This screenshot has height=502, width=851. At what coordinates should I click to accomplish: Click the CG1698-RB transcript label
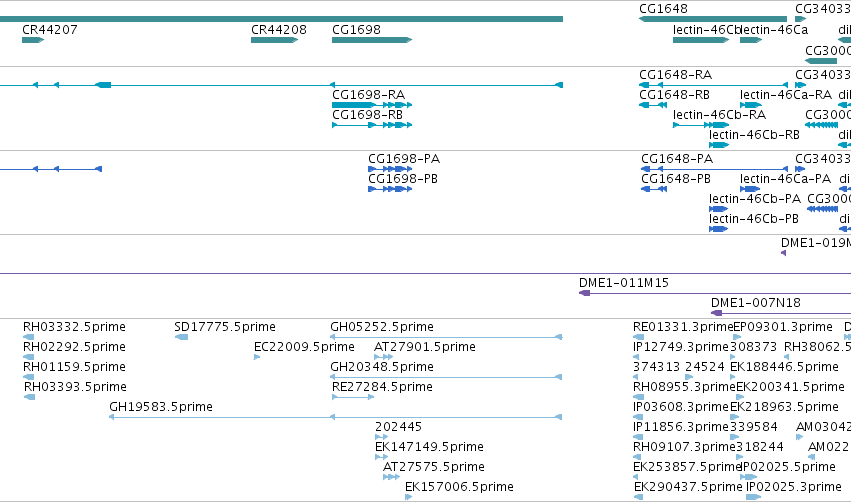pos(367,115)
